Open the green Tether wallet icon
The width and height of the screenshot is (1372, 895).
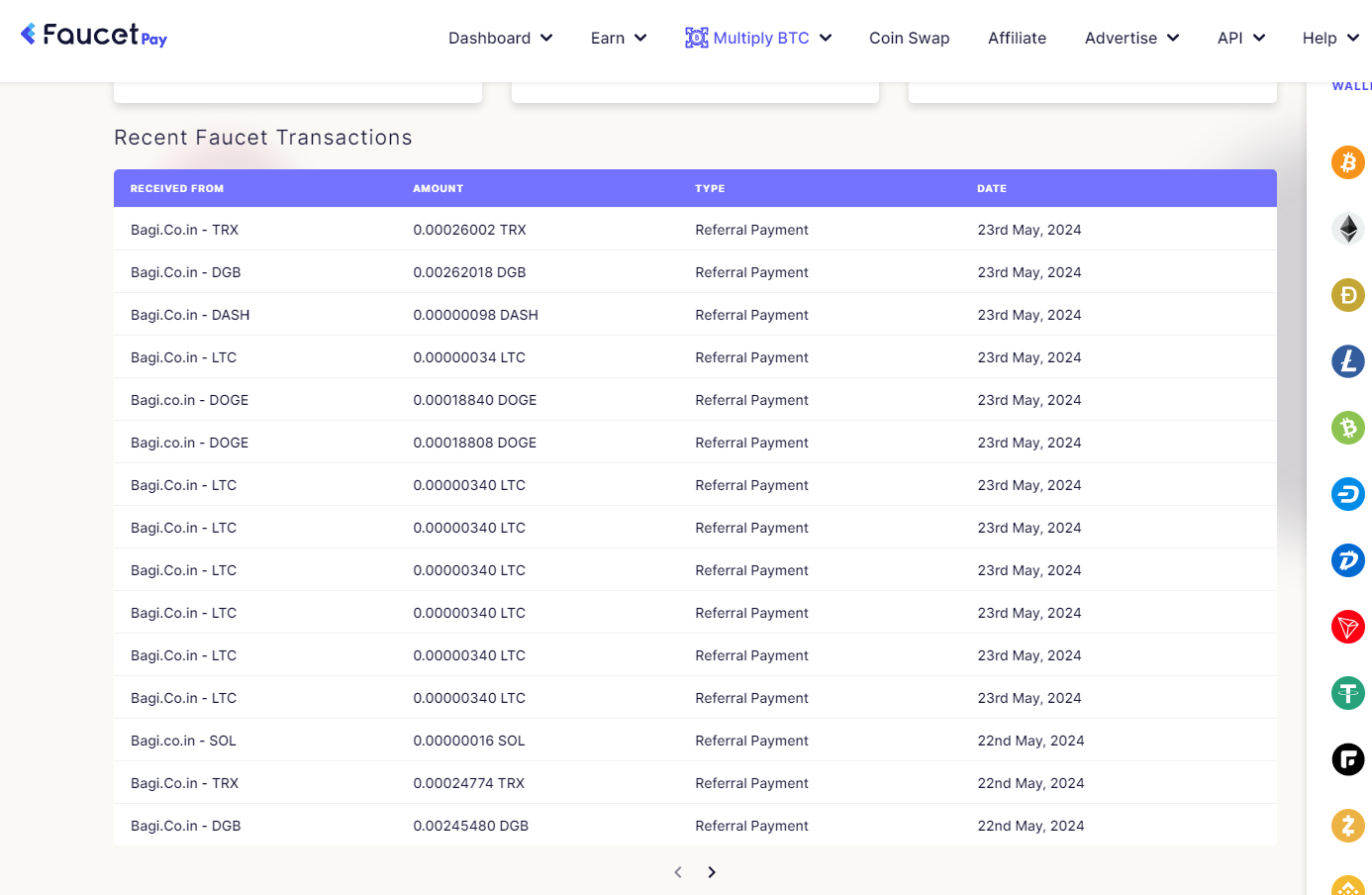pyautogui.click(x=1347, y=693)
